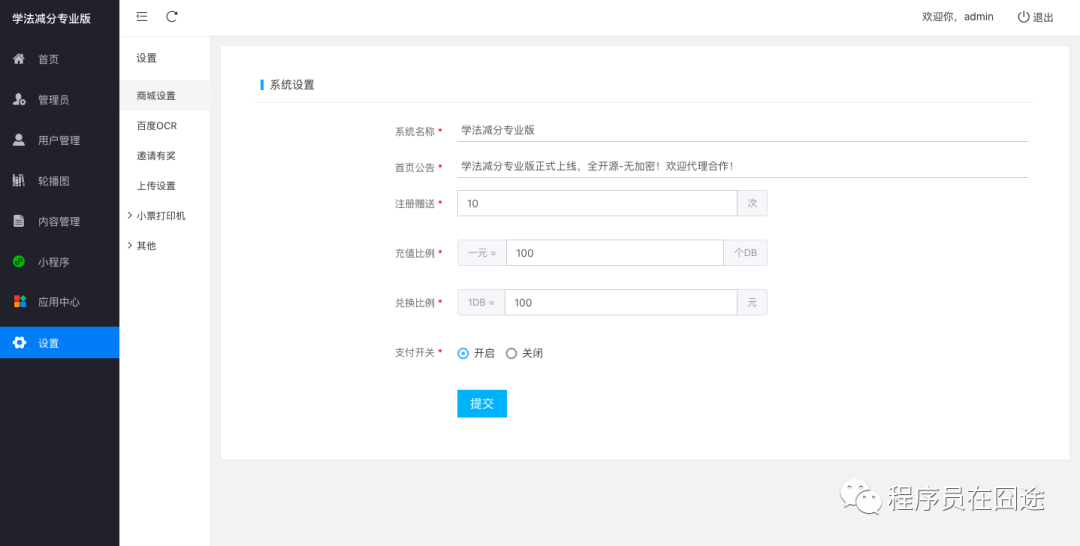Screen dimensions: 1080x546
Task: Open 首页 in the left navigation
Action: pyautogui.click(x=59, y=59)
